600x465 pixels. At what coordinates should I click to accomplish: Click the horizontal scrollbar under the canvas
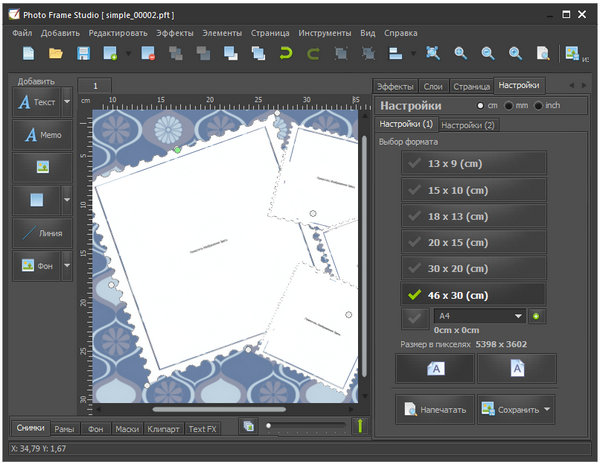220,409
